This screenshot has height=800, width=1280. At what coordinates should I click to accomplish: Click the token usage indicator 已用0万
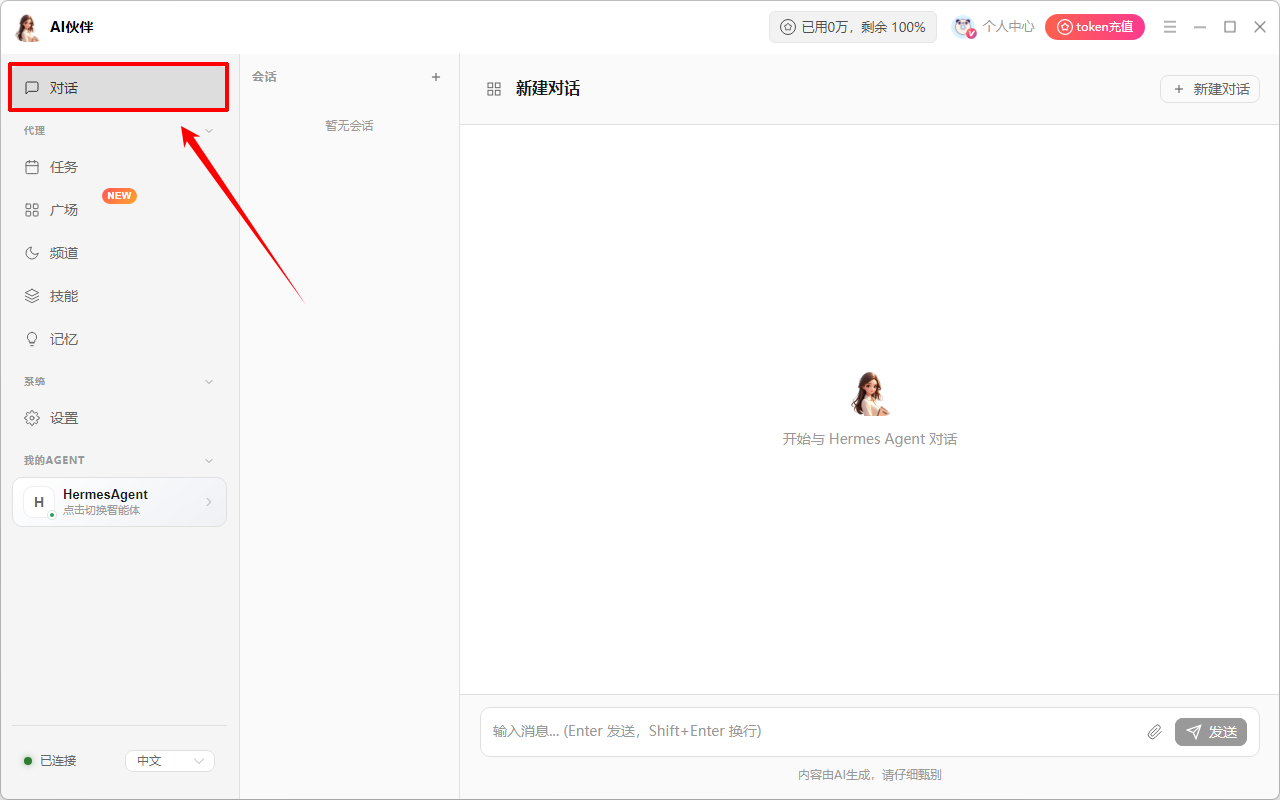853,27
